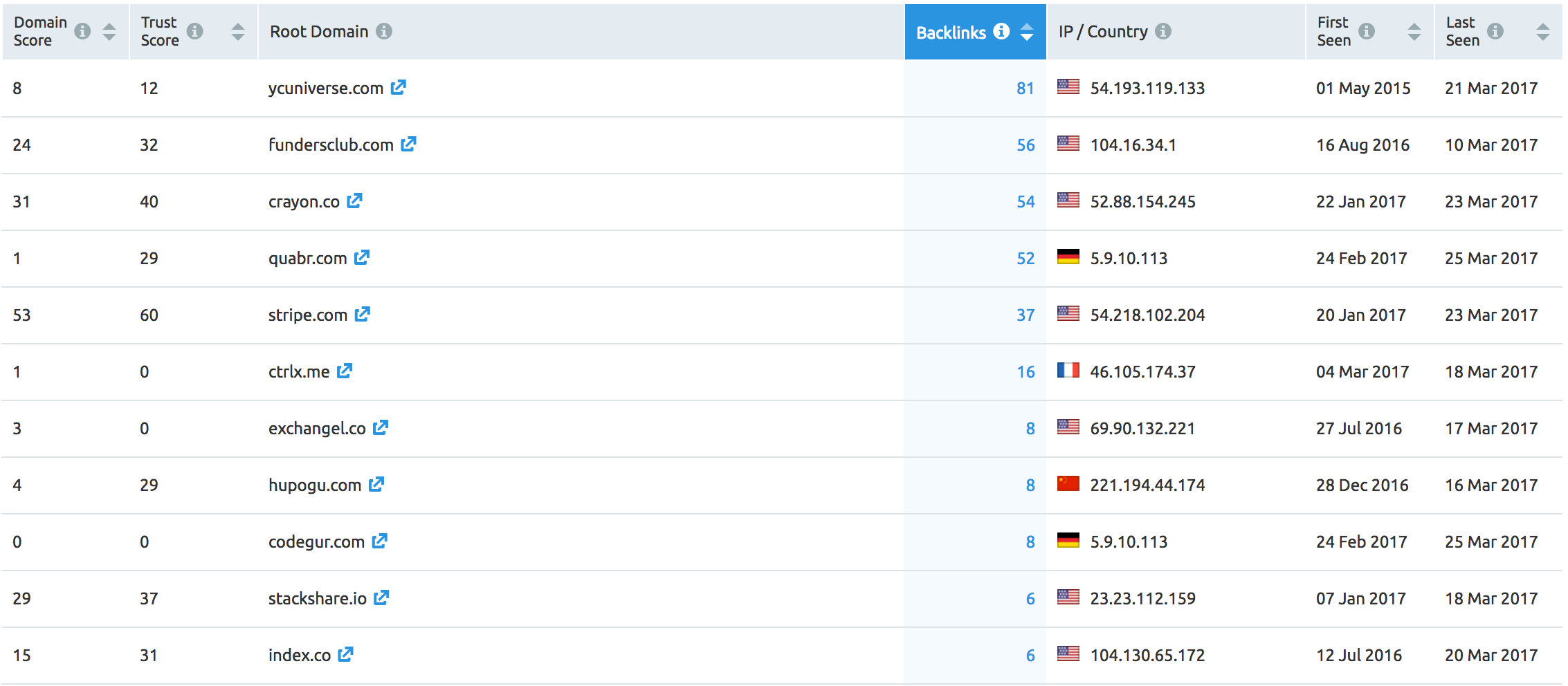Click the Backlinks column header
Image resolution: width=1568 pixels, height=686 pixels.
[x=951, y=33]
